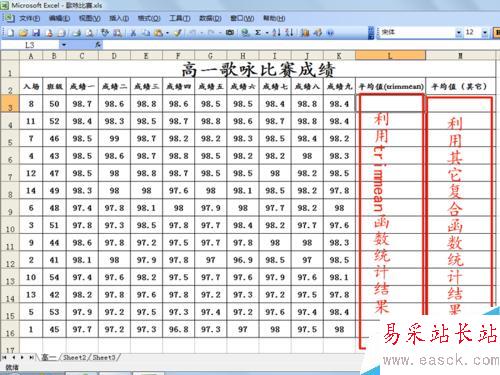This screenshot has height=375, width=500.
Task: Launch the Chart Wizard icon
Action: (305, 33)
